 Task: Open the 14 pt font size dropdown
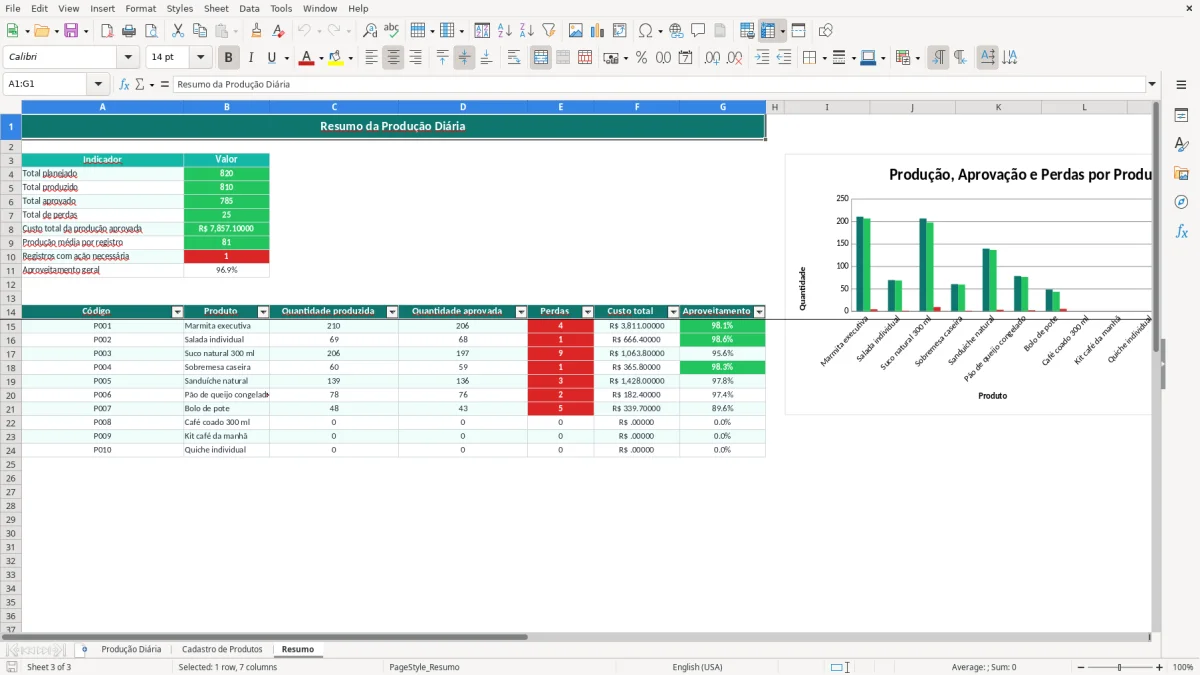[x=201, y=58]
